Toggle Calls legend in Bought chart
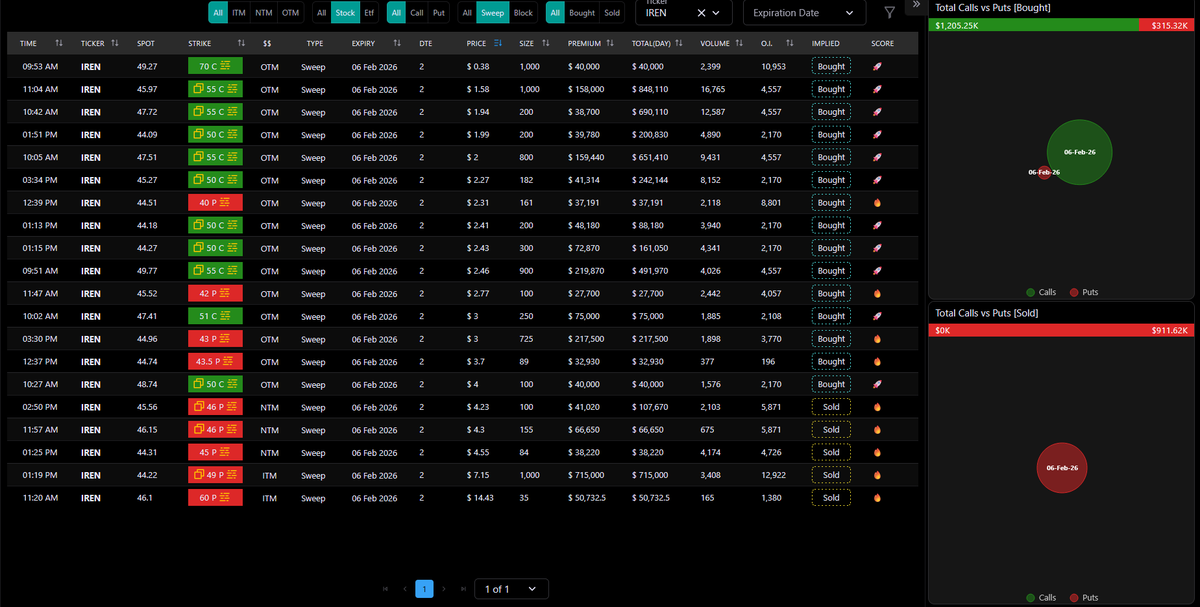1200x607 pixels. [x=1041, y=292]
